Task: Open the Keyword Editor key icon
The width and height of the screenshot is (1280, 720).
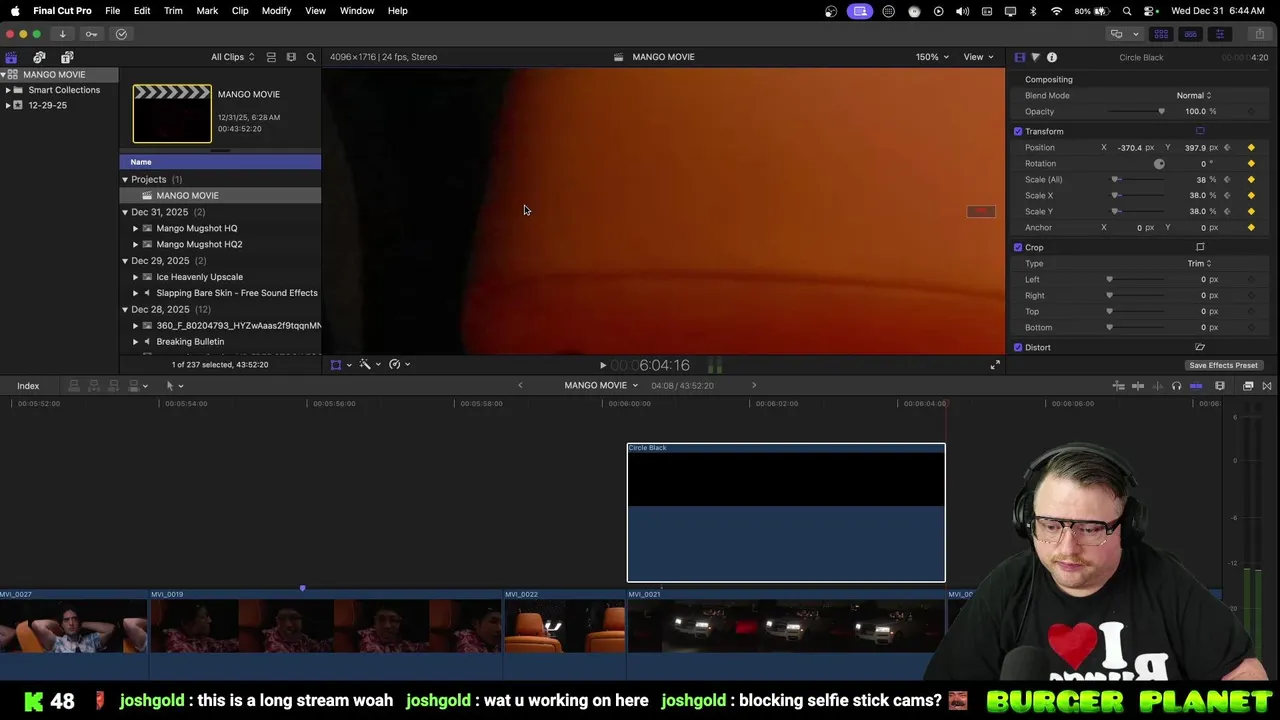Action: click(91, 34)
